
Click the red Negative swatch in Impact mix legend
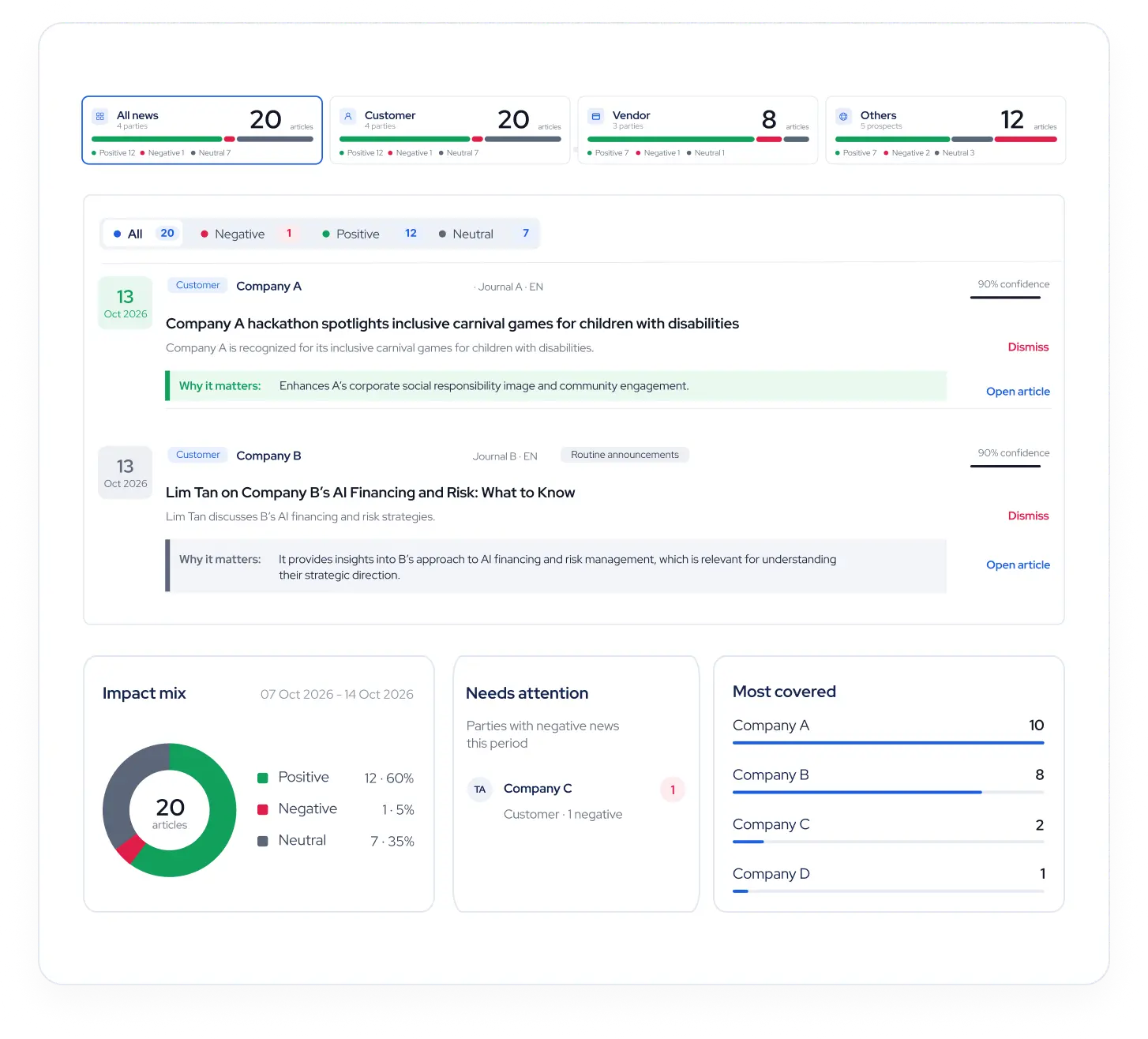tap(263, 810)
